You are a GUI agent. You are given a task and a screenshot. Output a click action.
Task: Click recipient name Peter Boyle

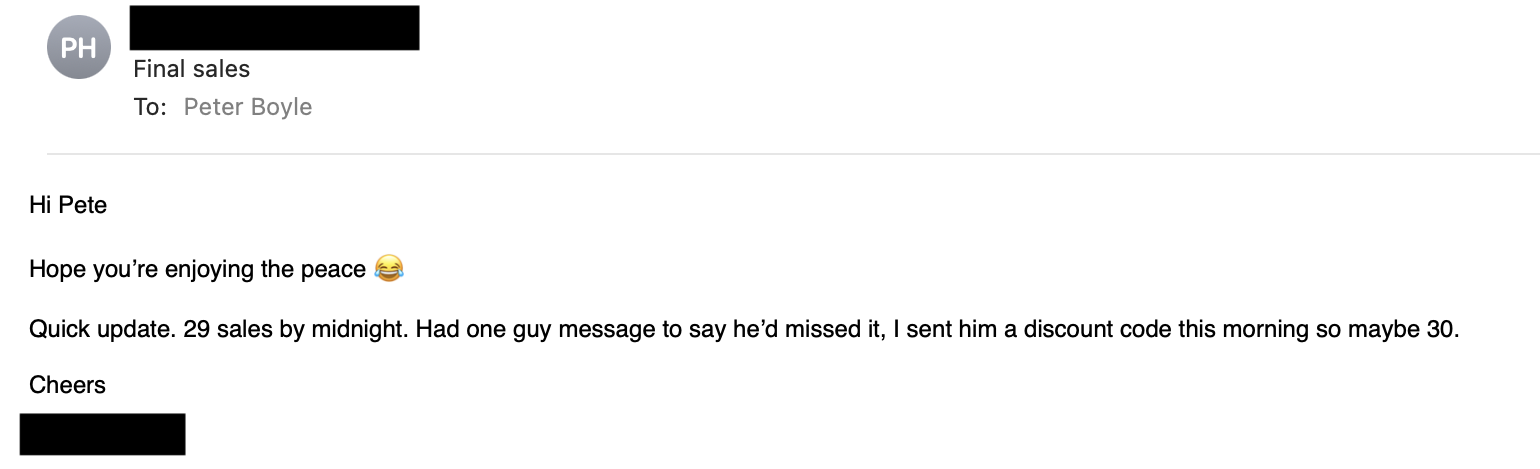click(248, 107)
